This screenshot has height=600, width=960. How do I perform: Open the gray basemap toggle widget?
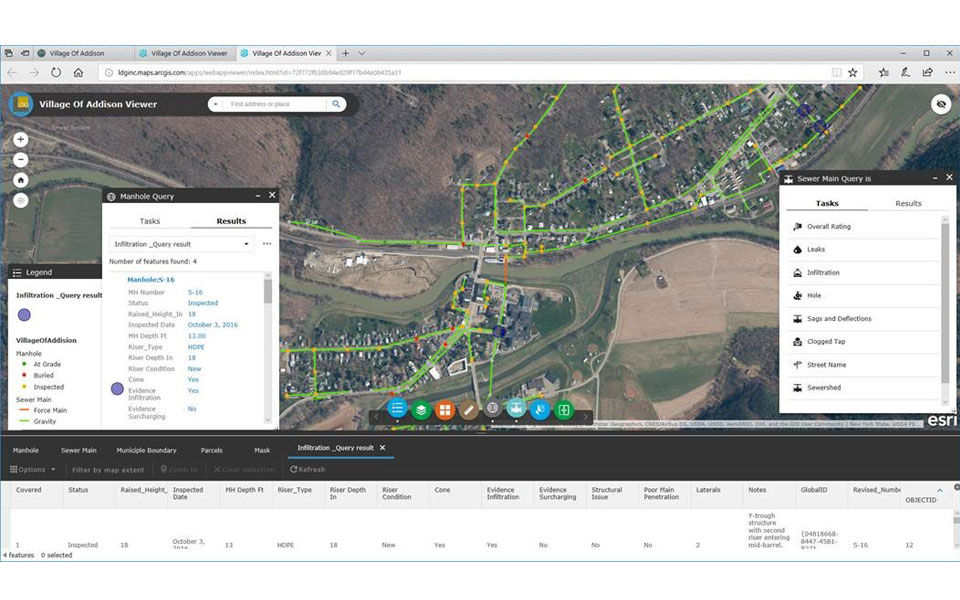coord(492,408)
